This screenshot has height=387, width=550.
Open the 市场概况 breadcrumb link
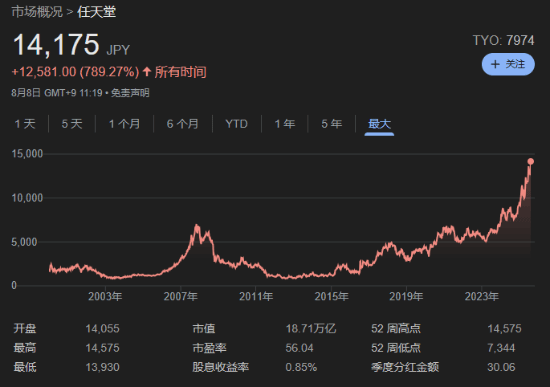(37, 12)
